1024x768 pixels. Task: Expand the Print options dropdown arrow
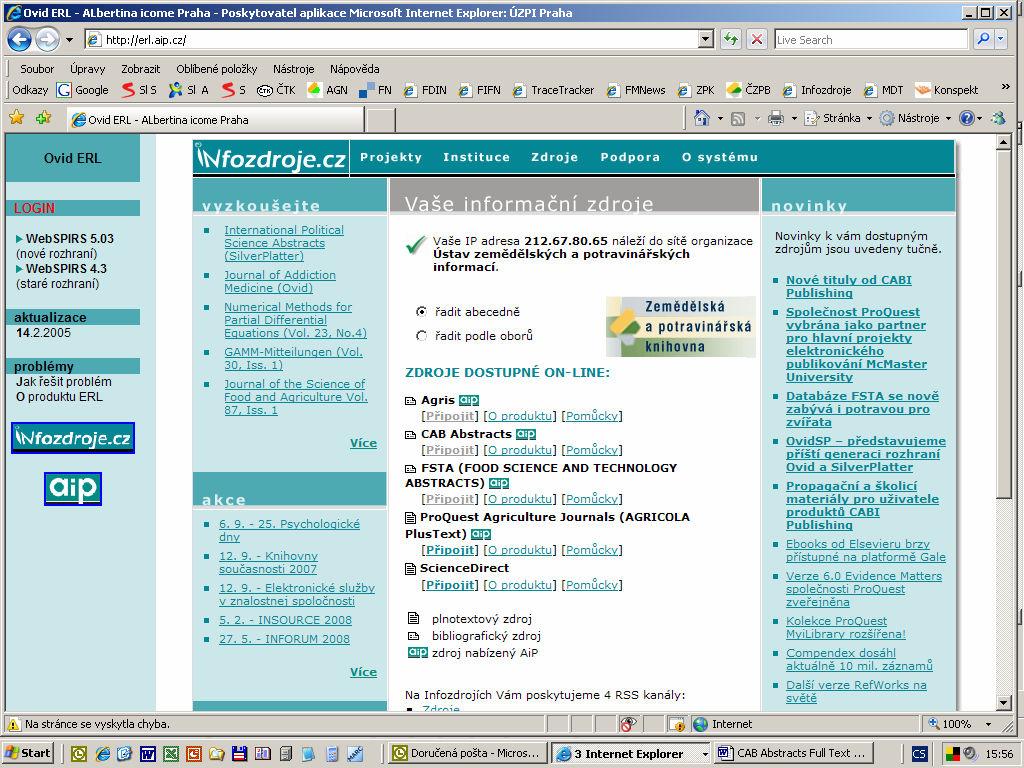point(794,118)
